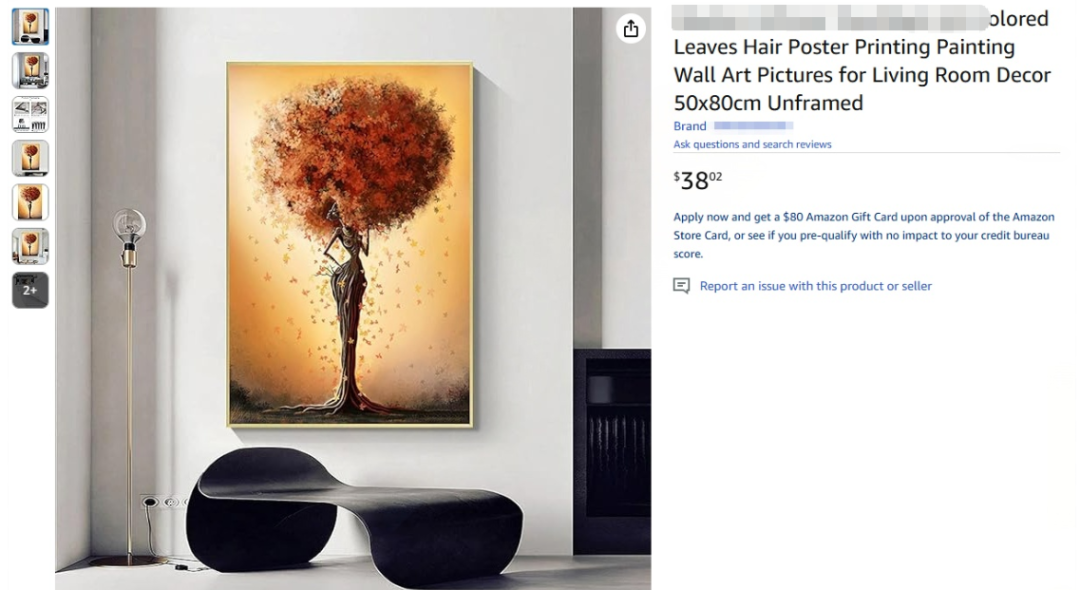The image size is (1080, 590).
Task: Click the Brand label link
Action: (x=689, y=126)
